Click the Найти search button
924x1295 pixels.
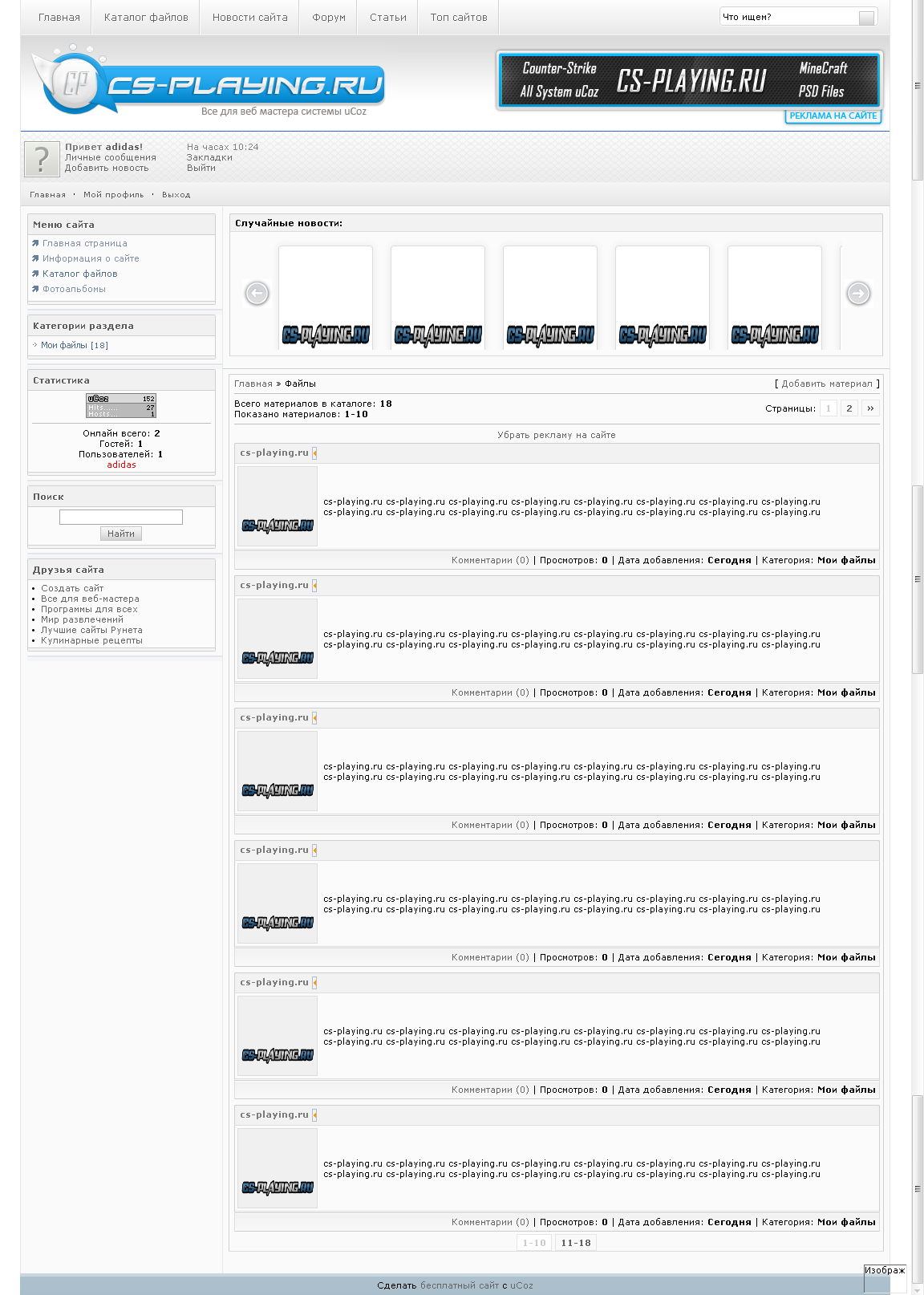[x=121, y=534]
